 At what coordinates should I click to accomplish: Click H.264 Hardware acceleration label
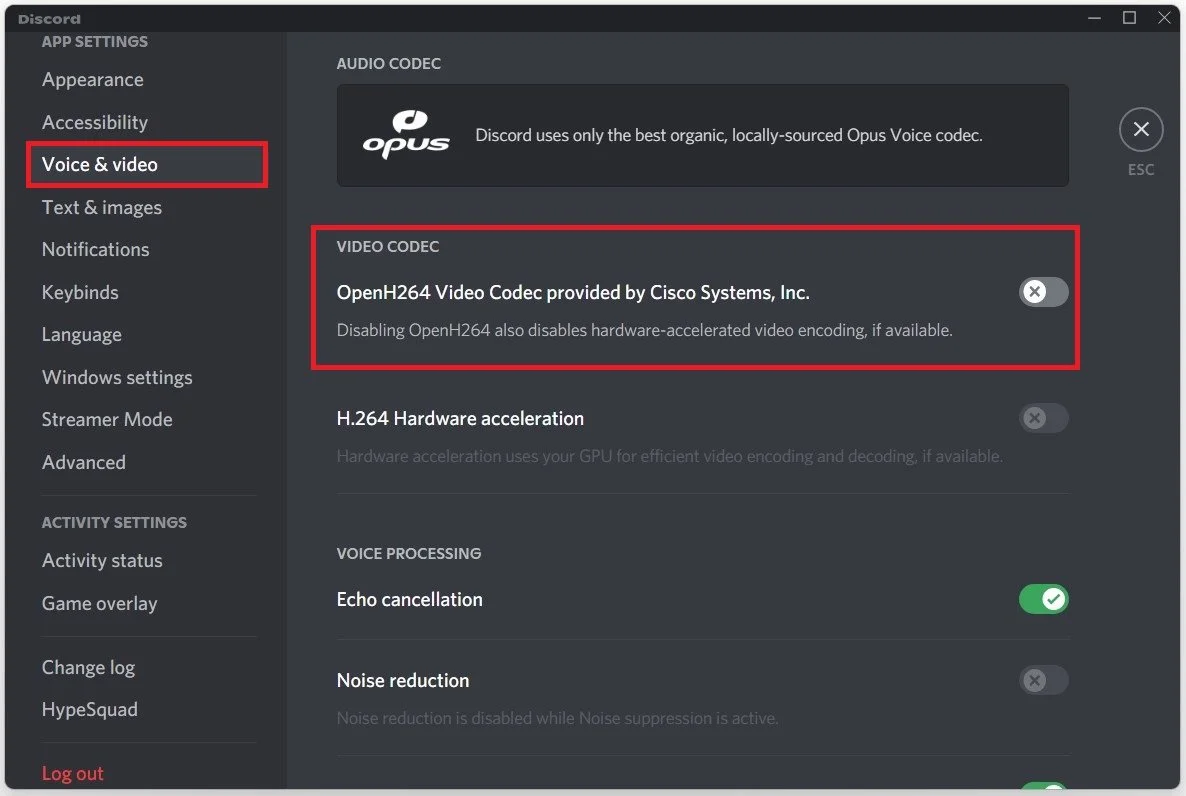tap(460, 418)
